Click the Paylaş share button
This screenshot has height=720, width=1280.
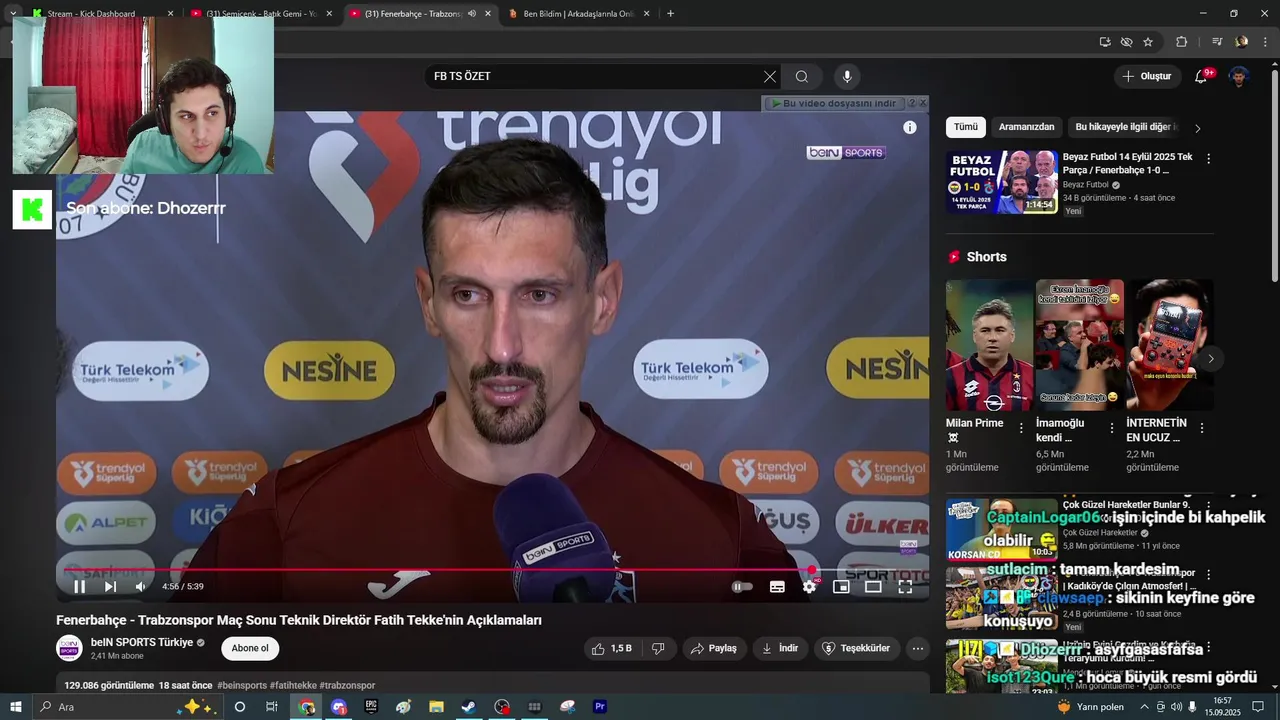714,648
